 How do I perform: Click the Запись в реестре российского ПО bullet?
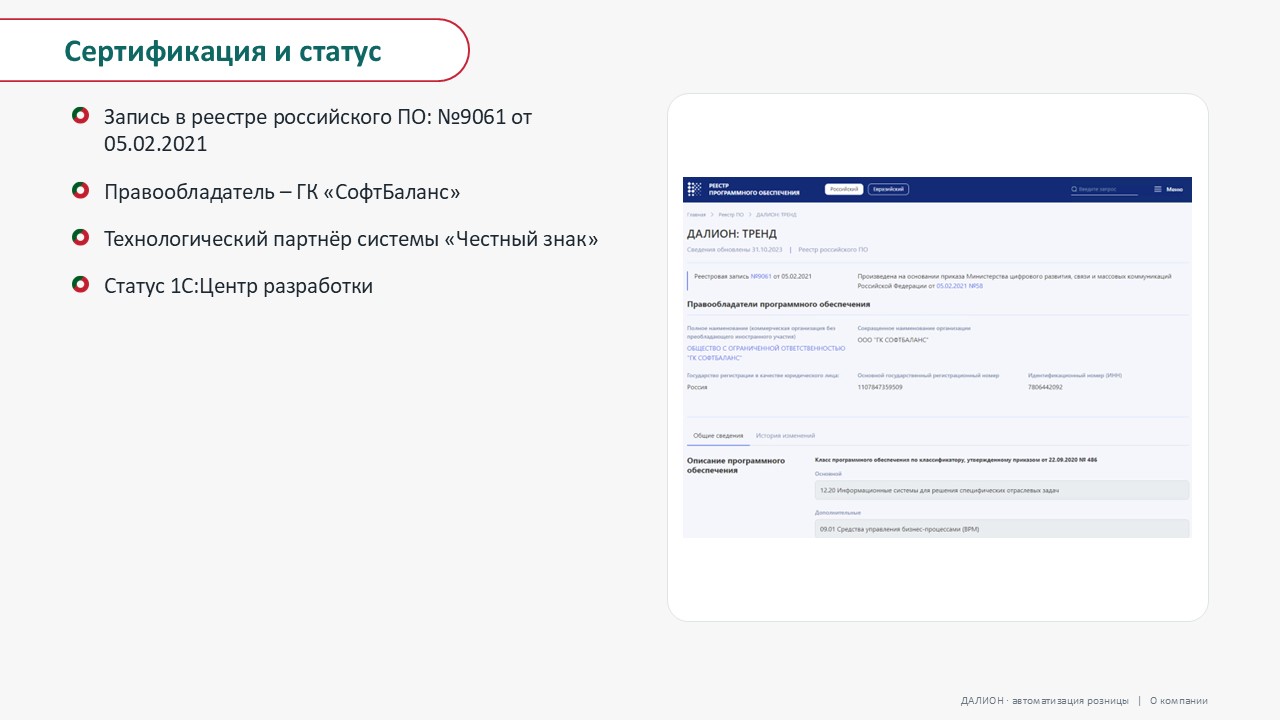click(318, 130)
